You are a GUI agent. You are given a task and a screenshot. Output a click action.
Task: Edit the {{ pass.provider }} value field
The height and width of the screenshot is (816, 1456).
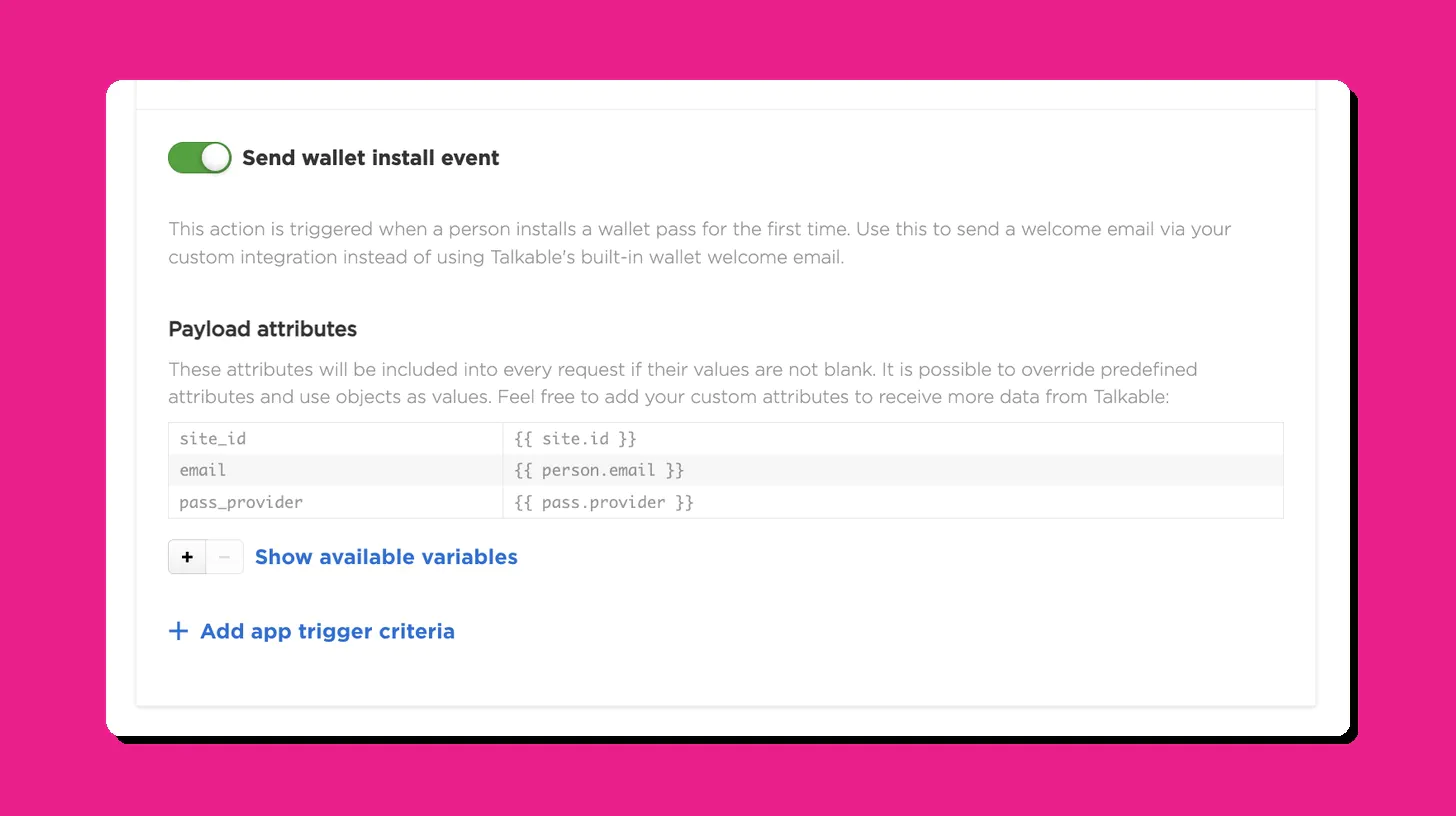click(x=892, y=502)
